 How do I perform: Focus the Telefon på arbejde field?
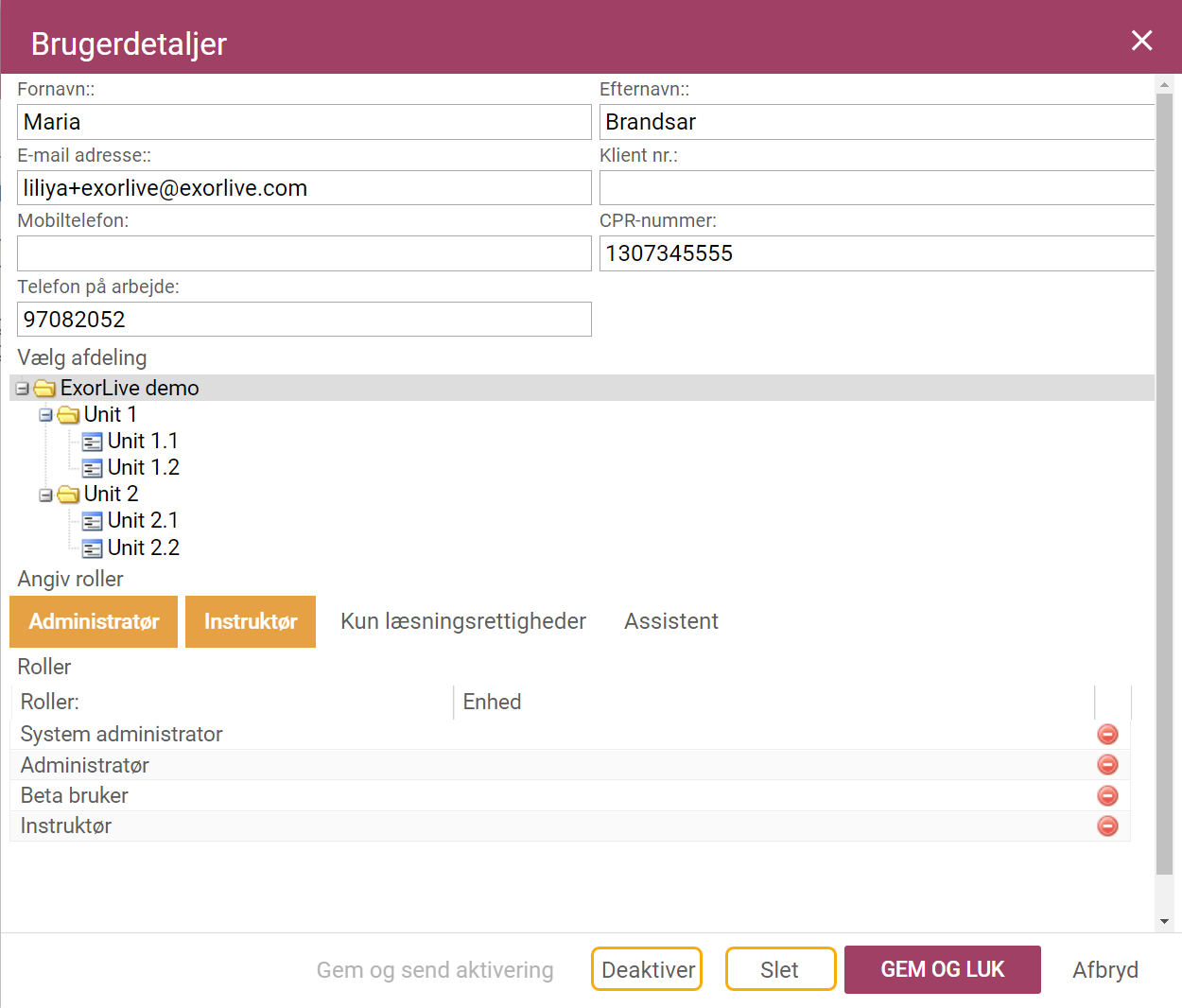(x=304, y=320)
